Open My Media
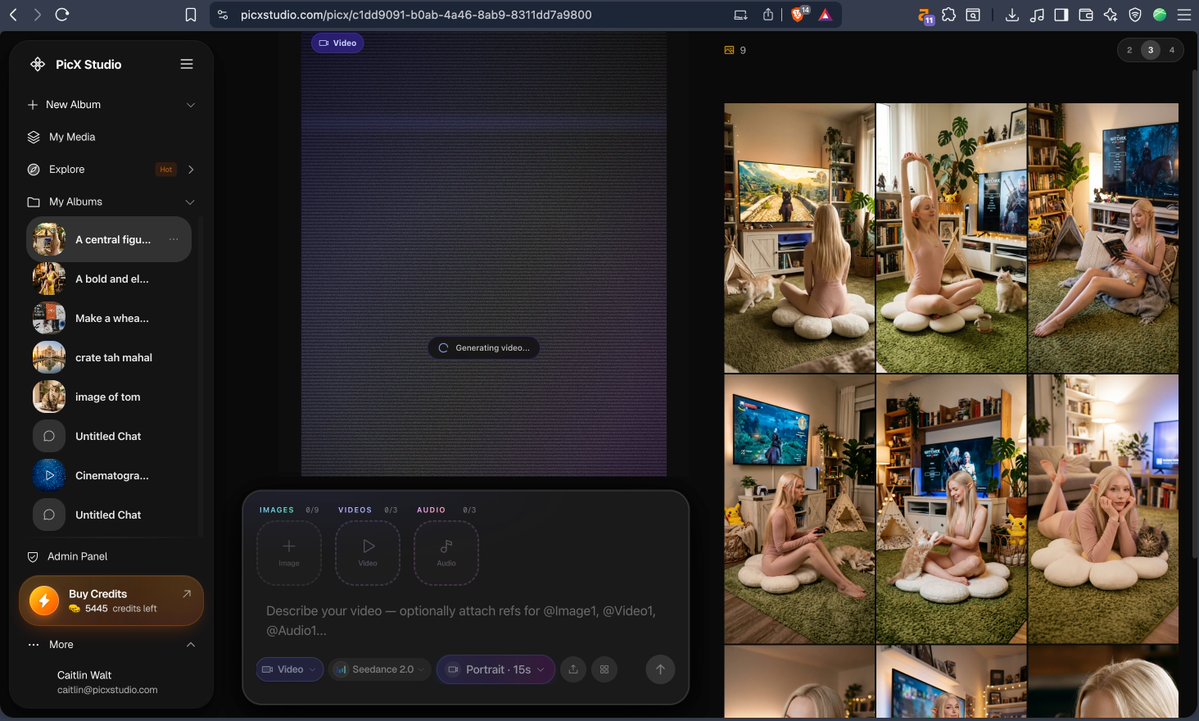 coord(72,137)
